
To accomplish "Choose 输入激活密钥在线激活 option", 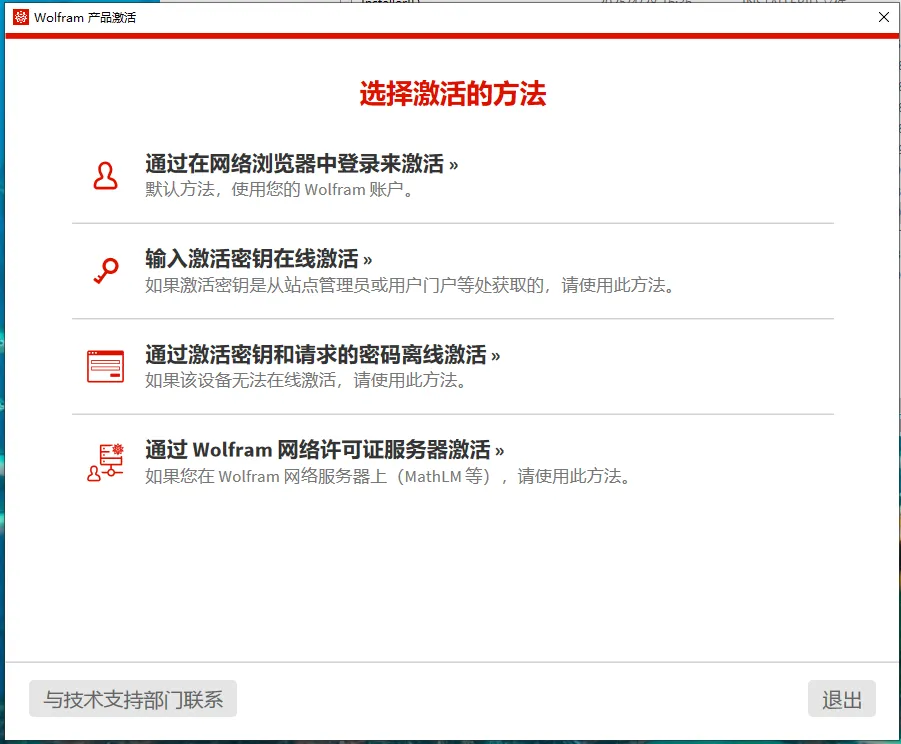I will point(259,259).
